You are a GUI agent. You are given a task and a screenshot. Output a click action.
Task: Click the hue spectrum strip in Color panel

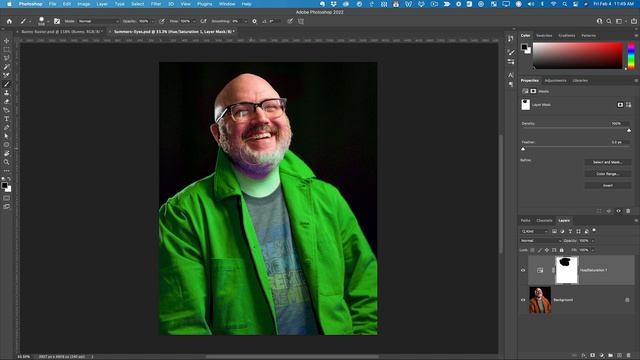click(631, 56)
